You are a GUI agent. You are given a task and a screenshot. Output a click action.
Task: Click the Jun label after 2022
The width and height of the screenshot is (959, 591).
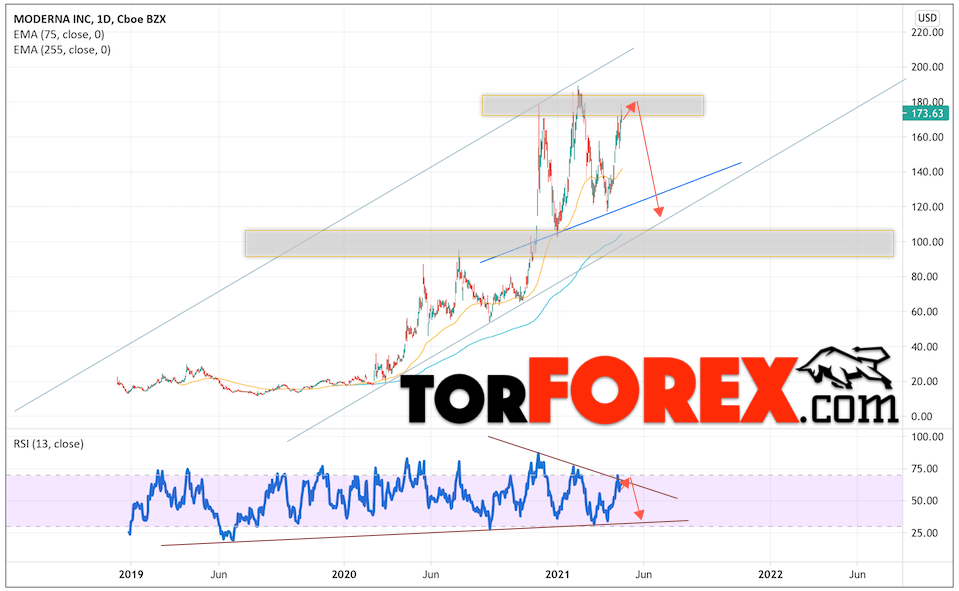click(857, 574)
